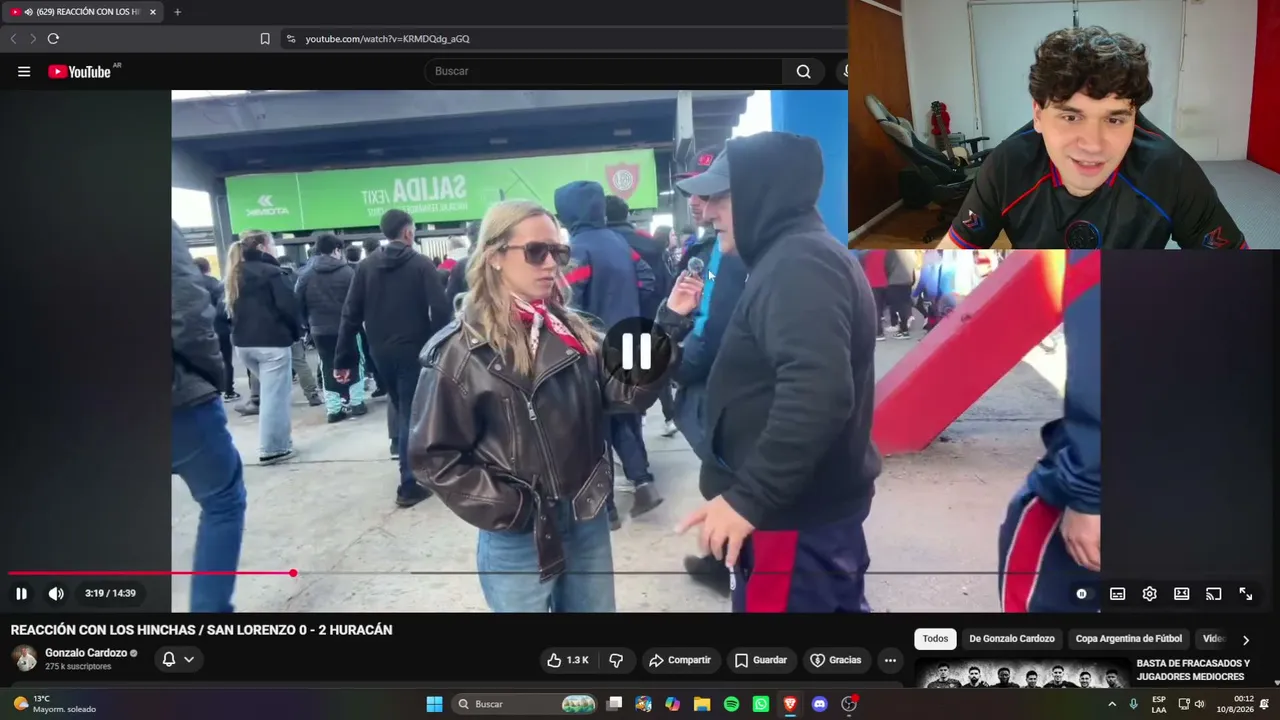Reload the page in the browser
The height and width of the screenshot is (720, 1280).
point(53,39)
